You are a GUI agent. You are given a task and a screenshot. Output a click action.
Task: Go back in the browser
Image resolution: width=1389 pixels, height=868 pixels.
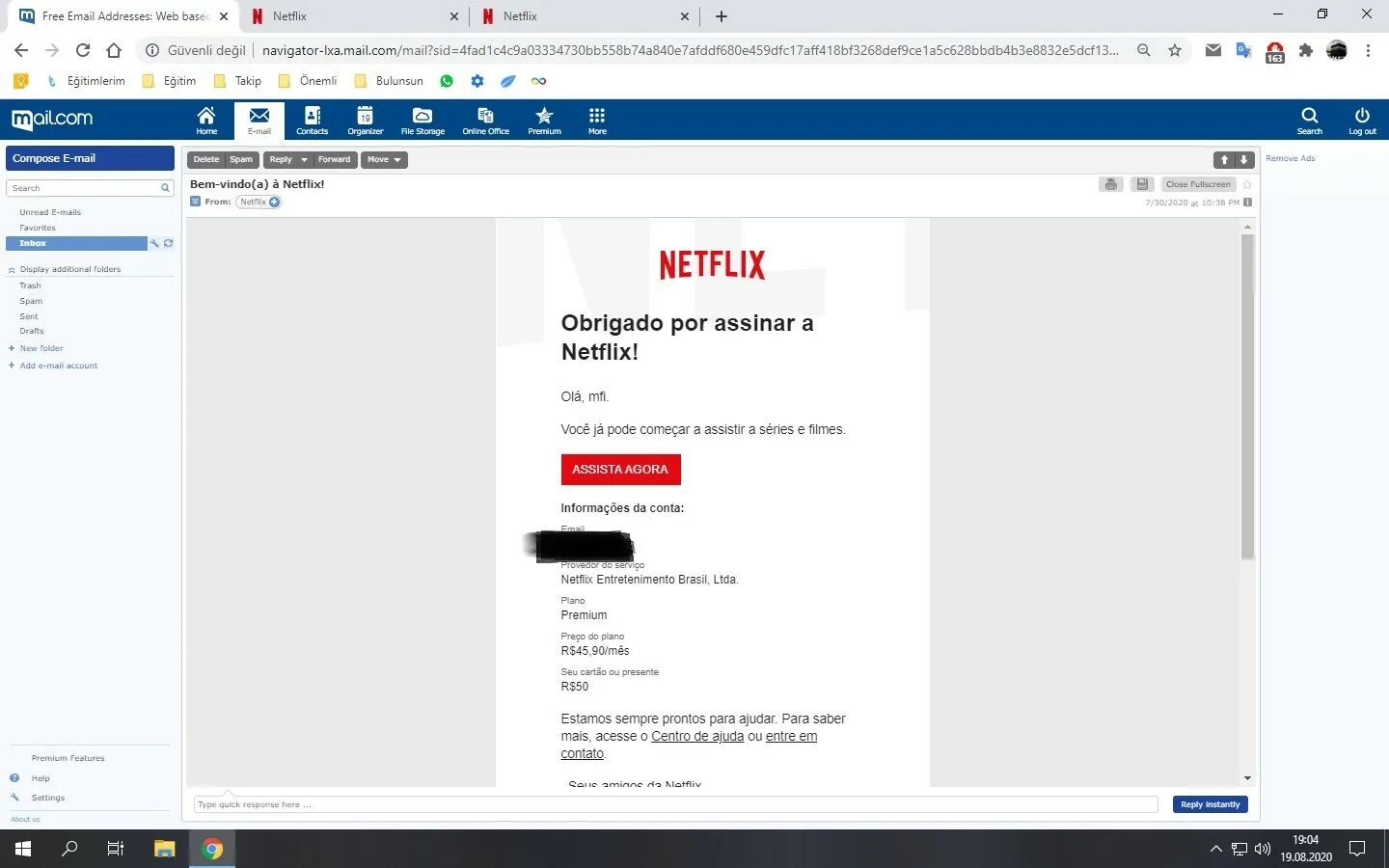point(21,50)
